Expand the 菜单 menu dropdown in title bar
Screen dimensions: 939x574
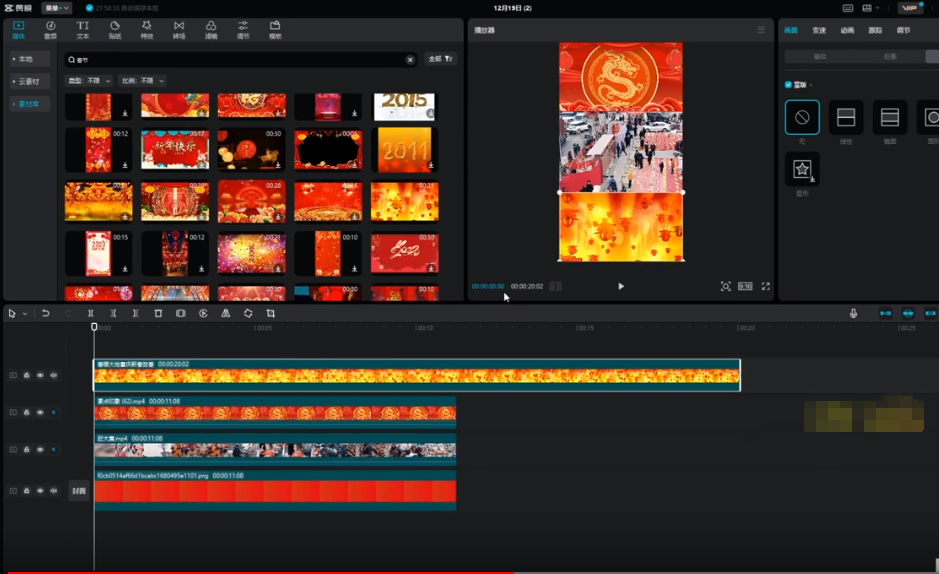[56, 8]
